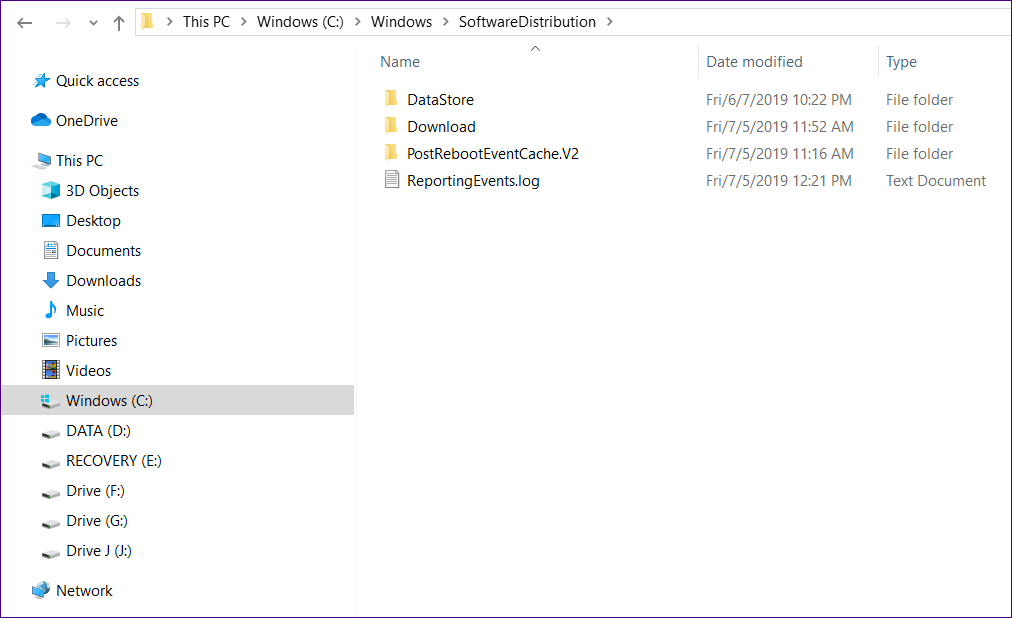Open Music in navigation pane
The width and height of the screenshot is (1012, 618).
pyautogui.click(x=85, y=311)
